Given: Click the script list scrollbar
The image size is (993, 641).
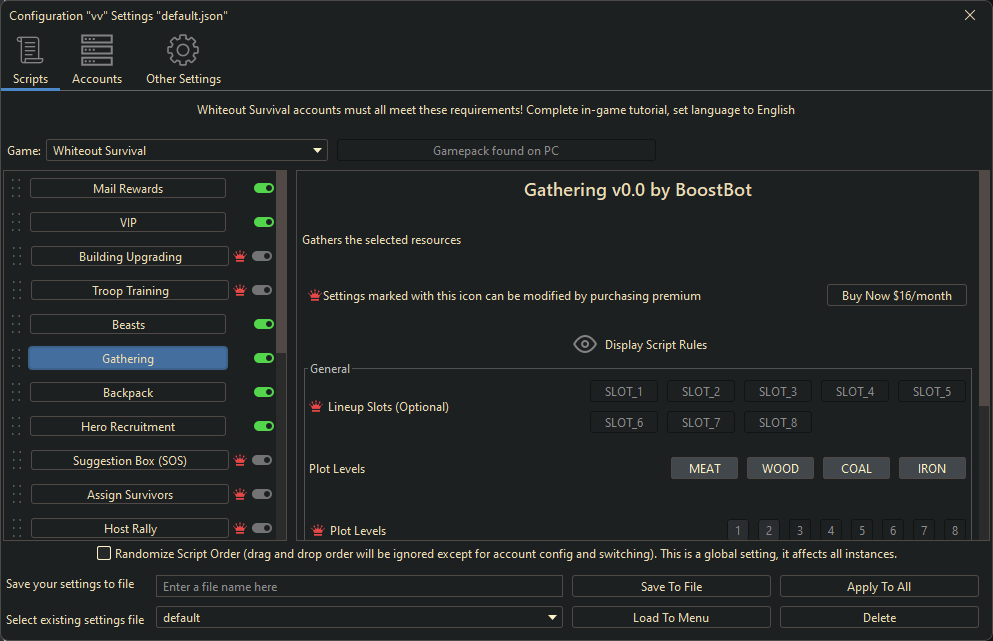Looking at the screenshot, I should pos(281,262).
